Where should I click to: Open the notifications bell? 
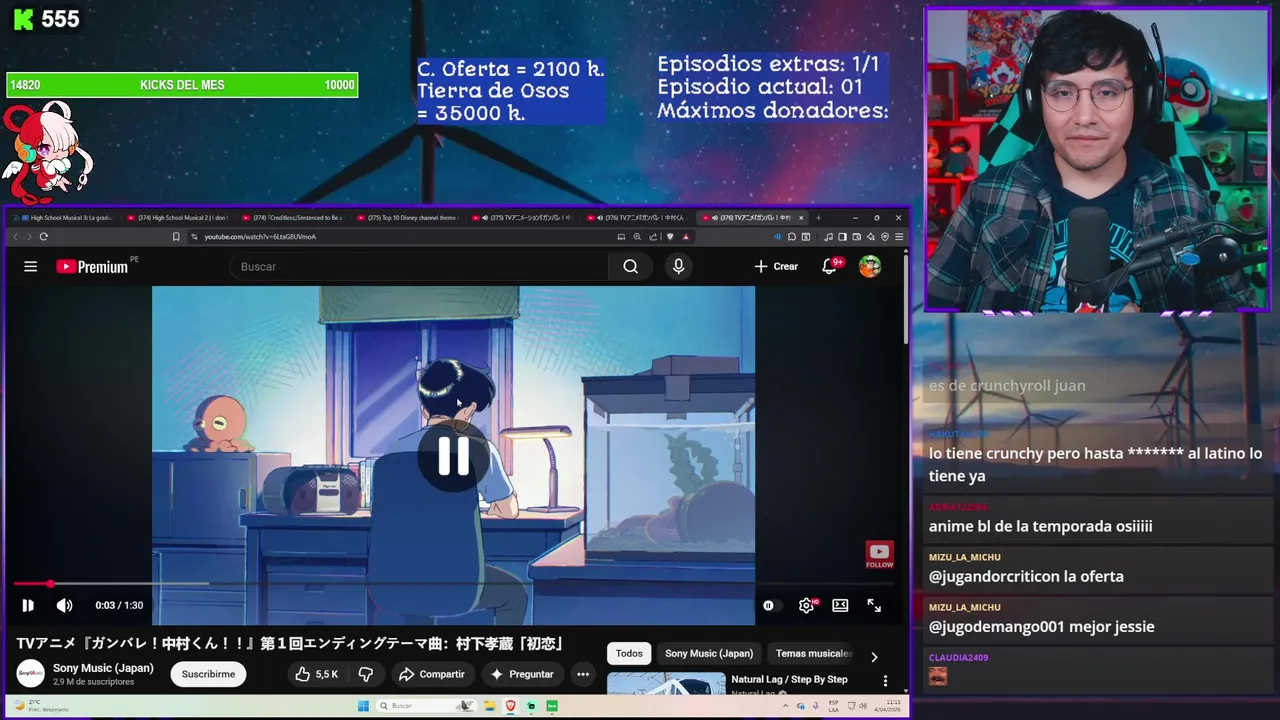coord(829,267)
